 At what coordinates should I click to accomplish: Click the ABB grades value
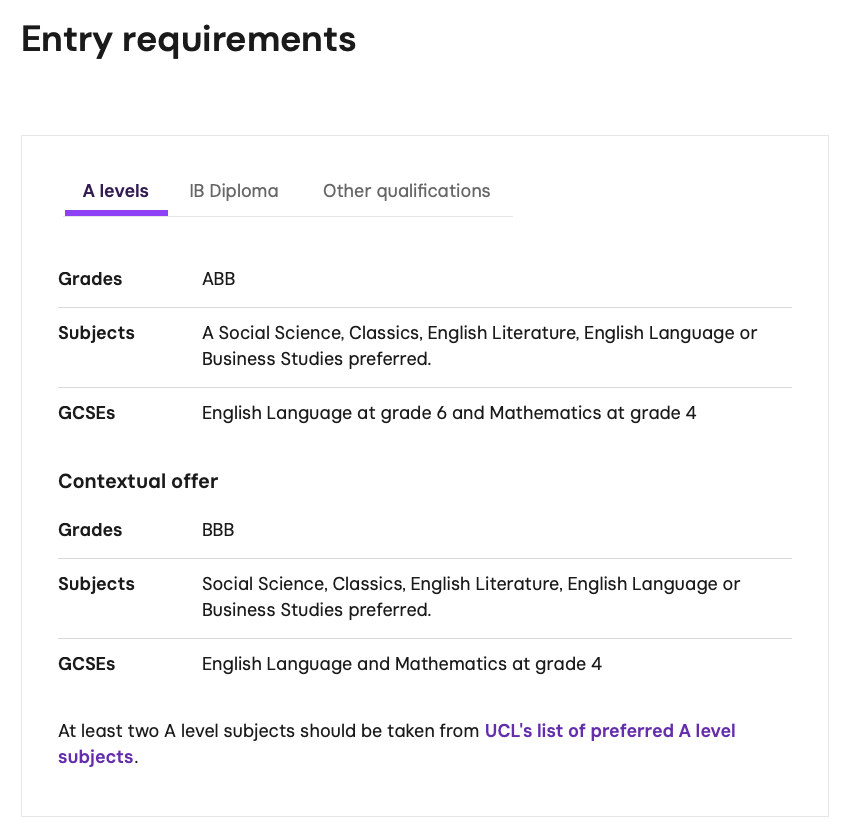click(x=219, y=279)
